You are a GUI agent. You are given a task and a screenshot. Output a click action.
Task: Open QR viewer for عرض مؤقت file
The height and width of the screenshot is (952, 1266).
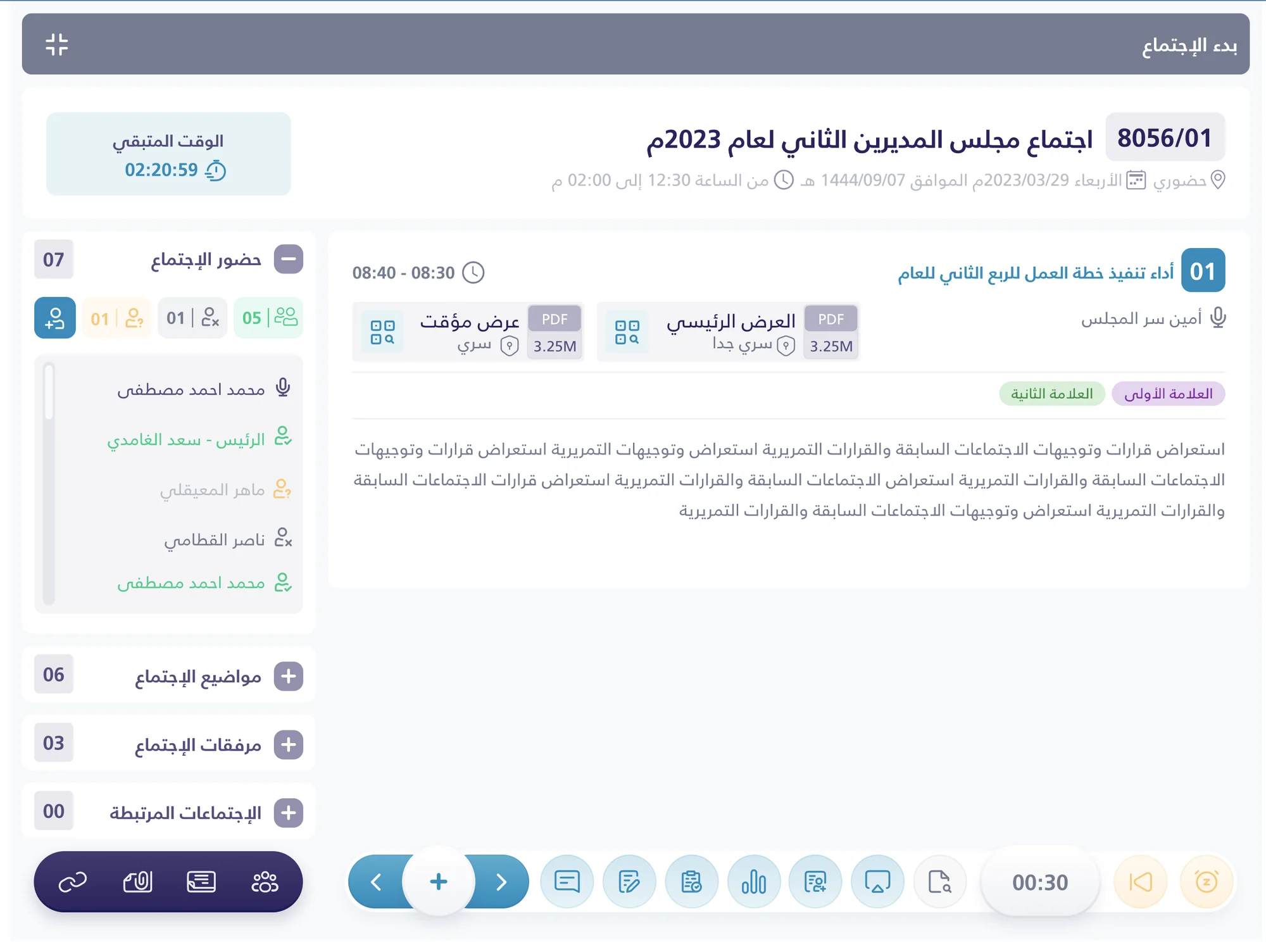click(x=382, y=332)
